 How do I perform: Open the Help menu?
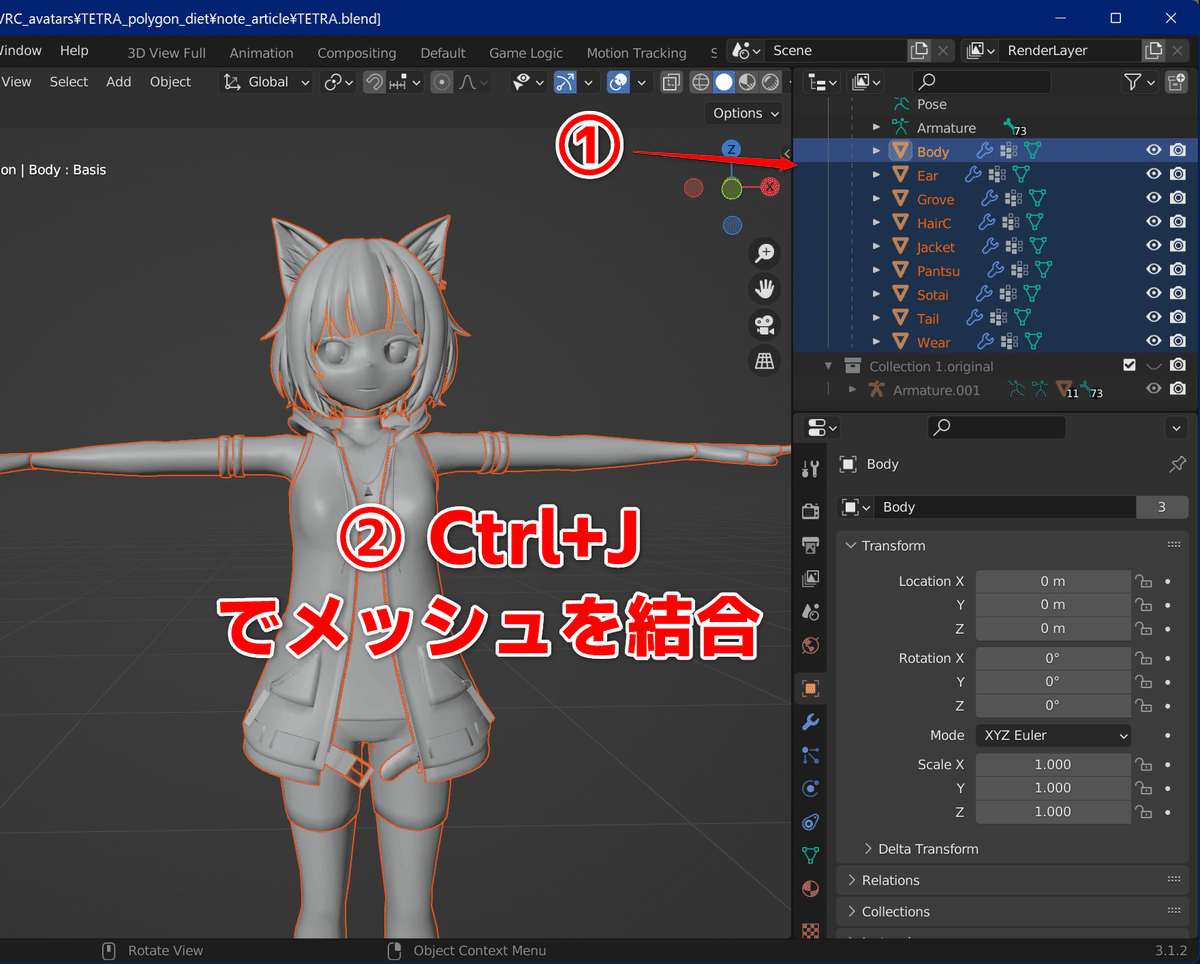pos(74,50)
